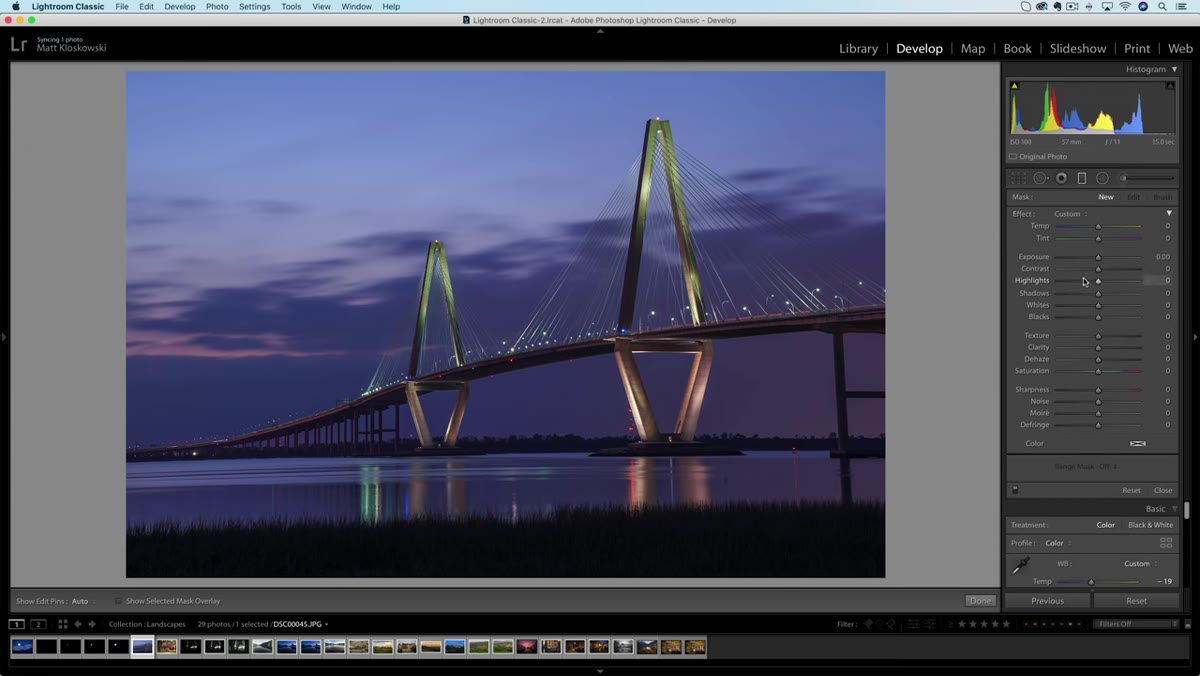Open the Effect Custom preset dropdown
1200x676 pixels.
tap(1070, 214)
